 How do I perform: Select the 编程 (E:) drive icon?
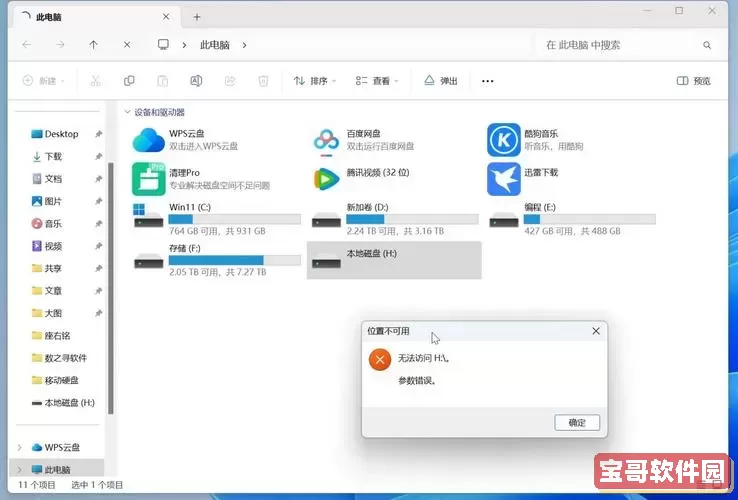coord(504,220)
